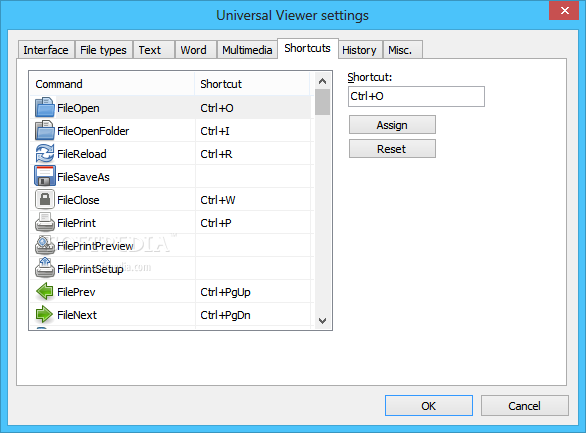Select the FileReload command name

(82, 154)
